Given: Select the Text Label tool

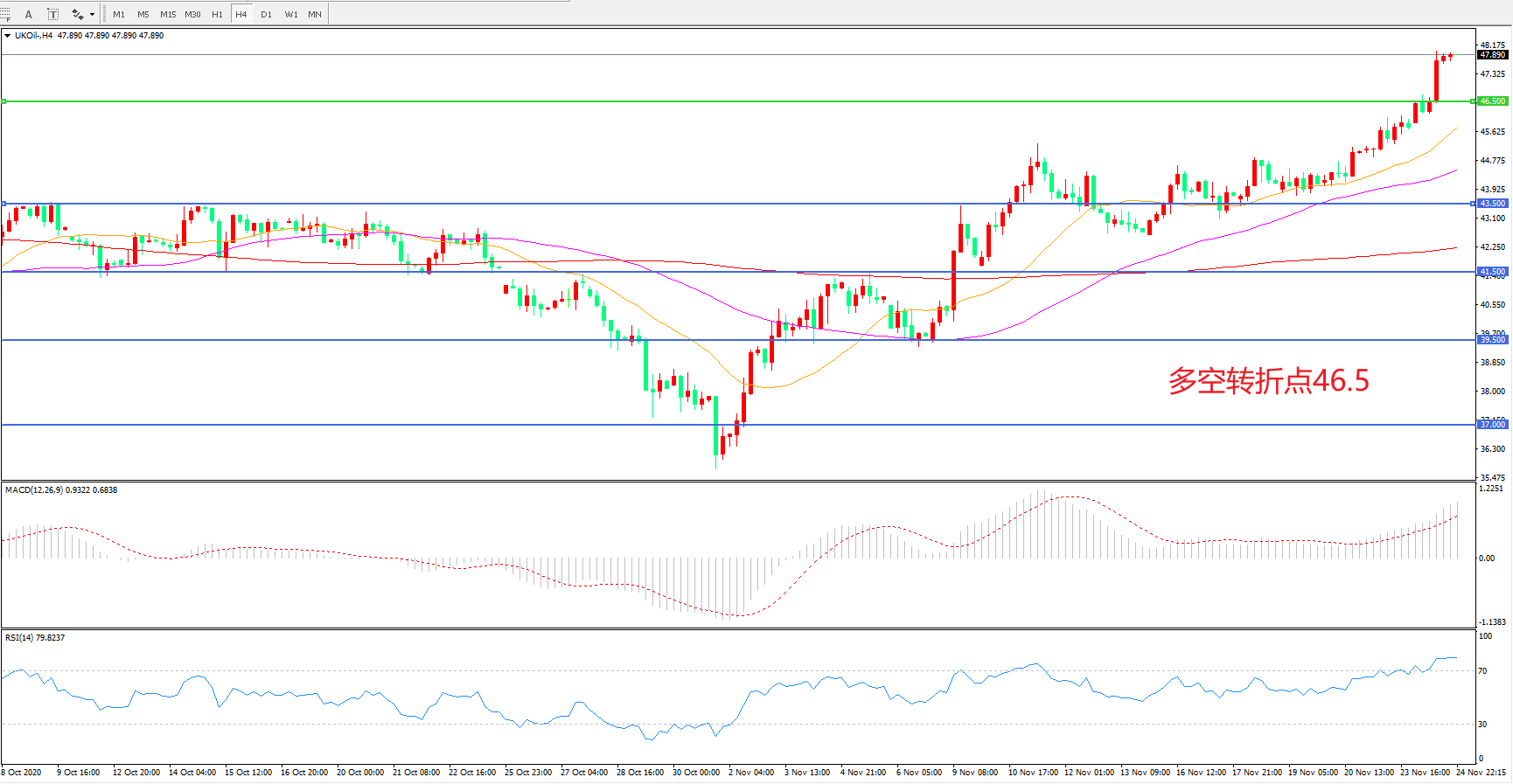Looking at the screenshot, I should click(x=52, y=14).
